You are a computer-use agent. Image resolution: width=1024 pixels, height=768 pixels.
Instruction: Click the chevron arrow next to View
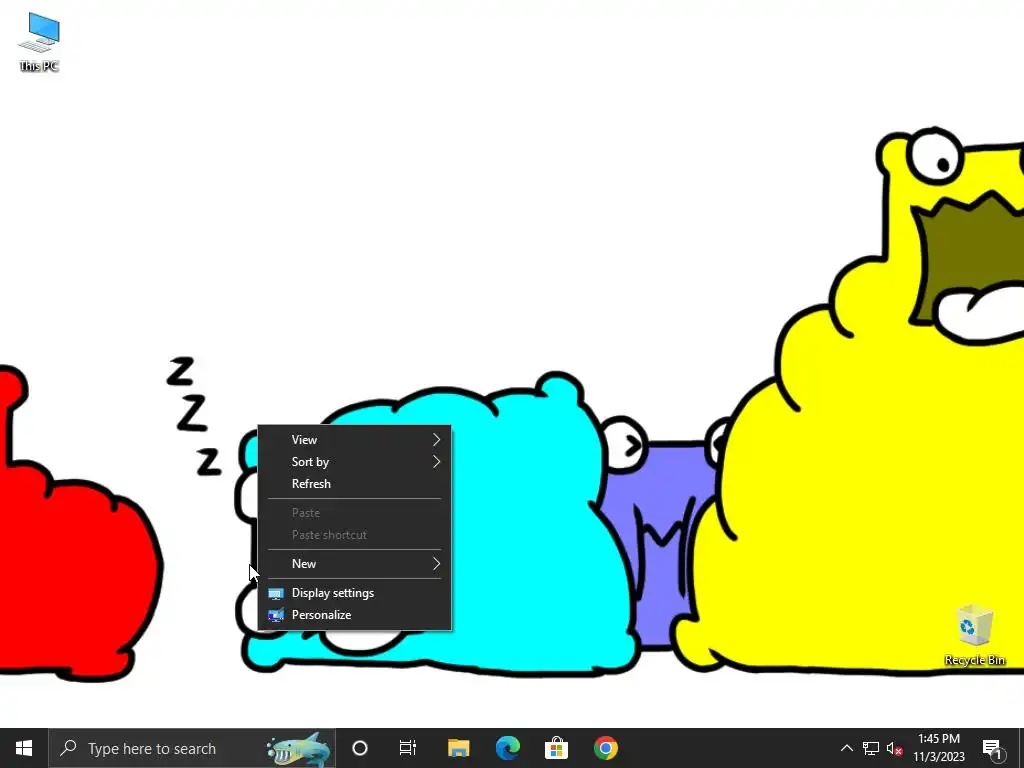(x=436, y=440)
